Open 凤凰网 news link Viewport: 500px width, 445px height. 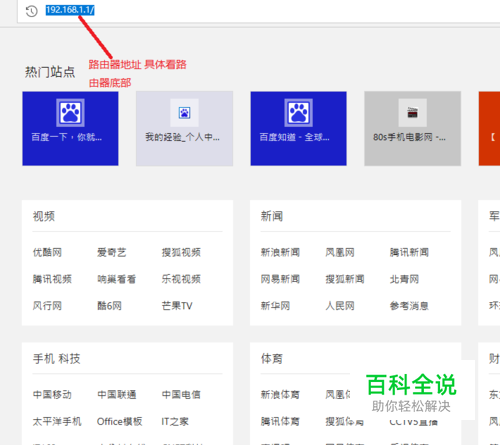click(340, 252)
